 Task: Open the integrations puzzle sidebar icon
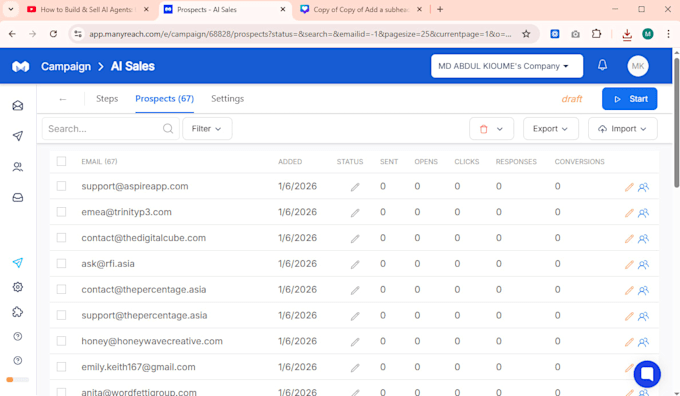[18, 311]
